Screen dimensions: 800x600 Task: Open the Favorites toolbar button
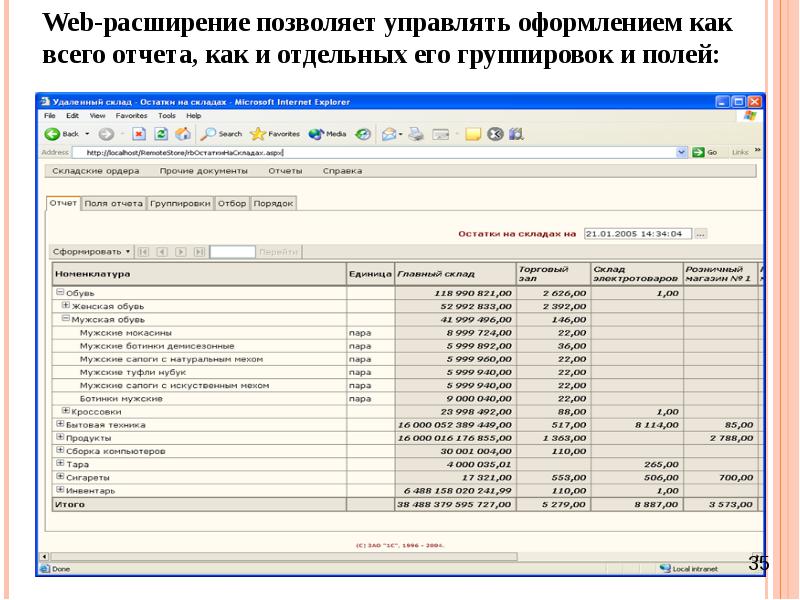275,133
